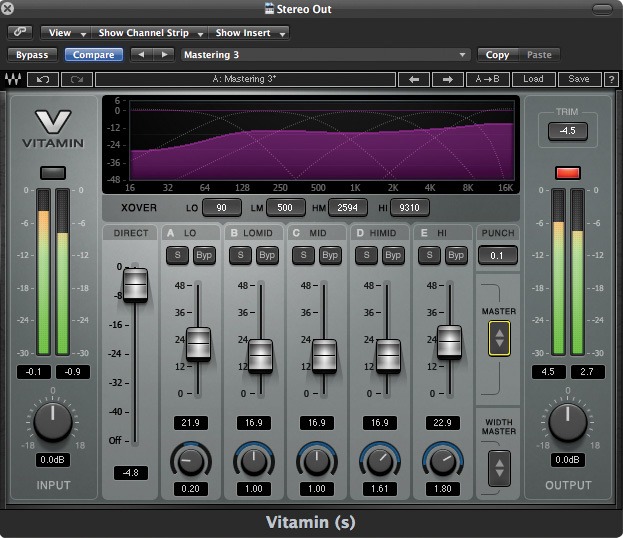Bypass the MID band

click(x=330, y=255)
